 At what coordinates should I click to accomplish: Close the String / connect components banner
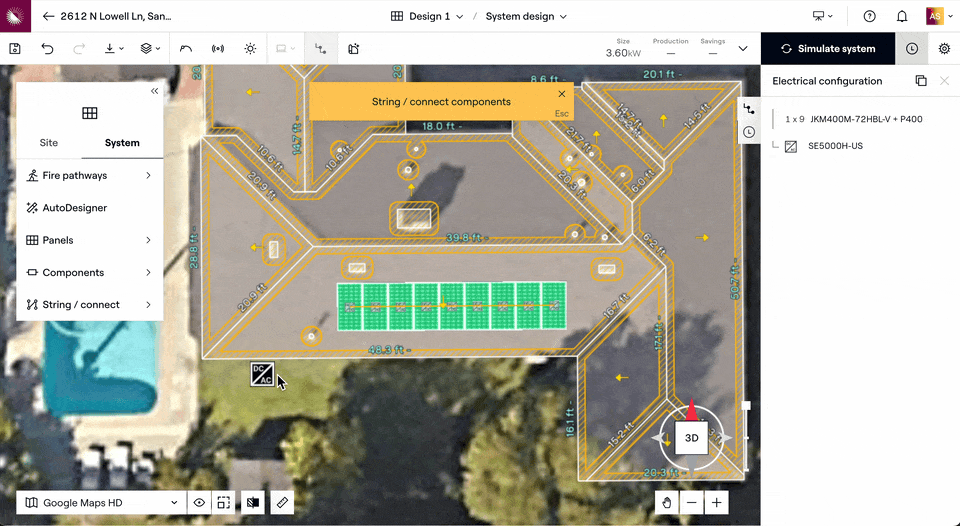(562, 94)
